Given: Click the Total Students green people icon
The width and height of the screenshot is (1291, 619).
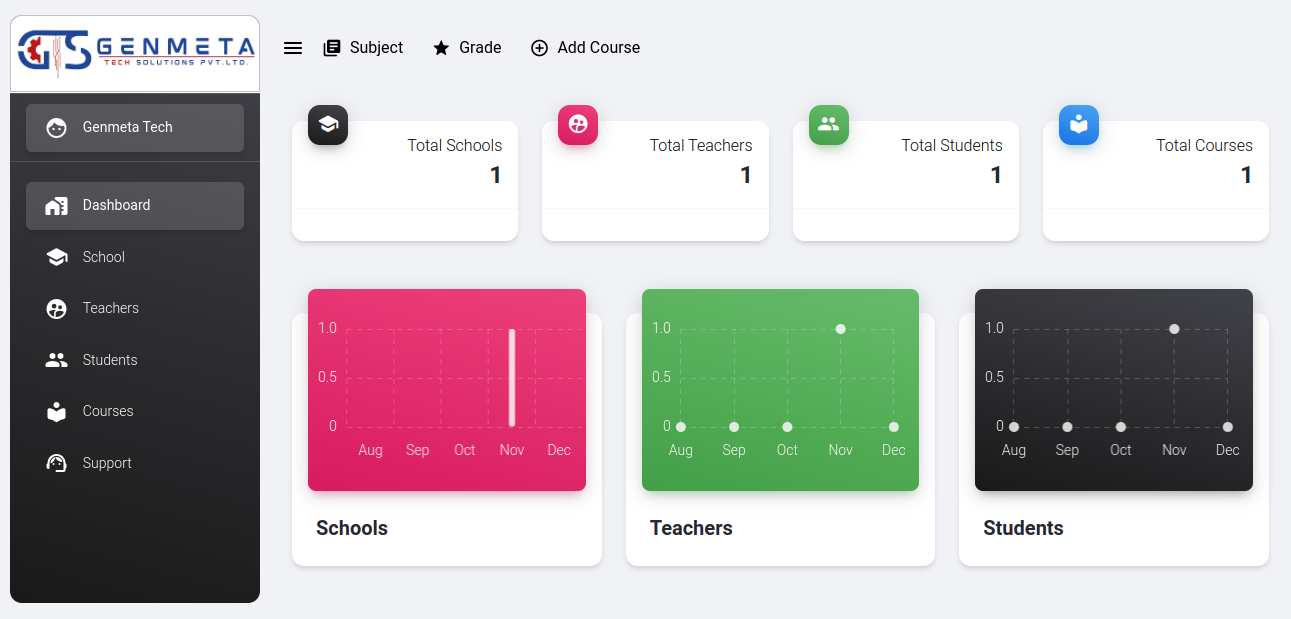Looking at the screenshot, I should point(828,125).
